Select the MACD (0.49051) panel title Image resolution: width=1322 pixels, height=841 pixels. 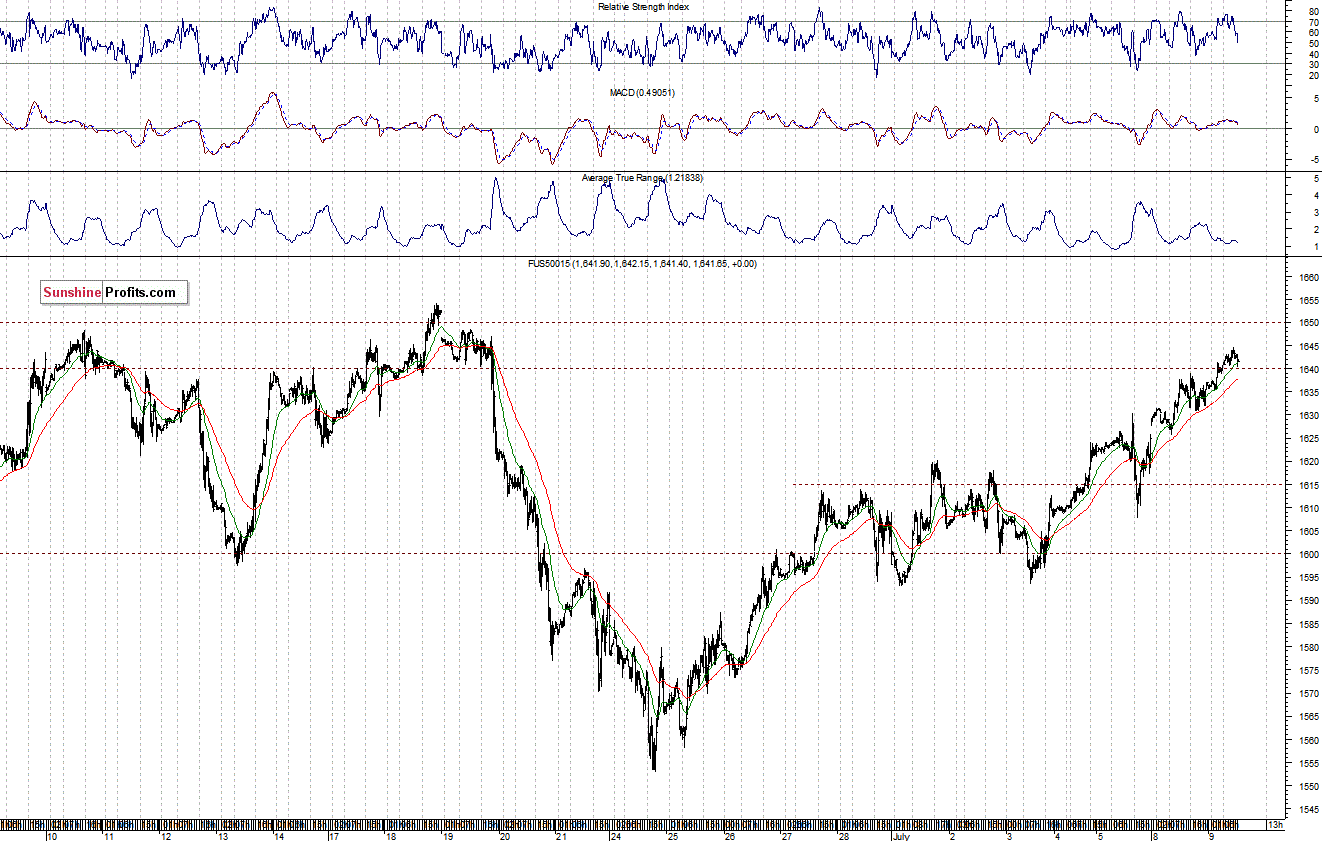coord(642,92)
